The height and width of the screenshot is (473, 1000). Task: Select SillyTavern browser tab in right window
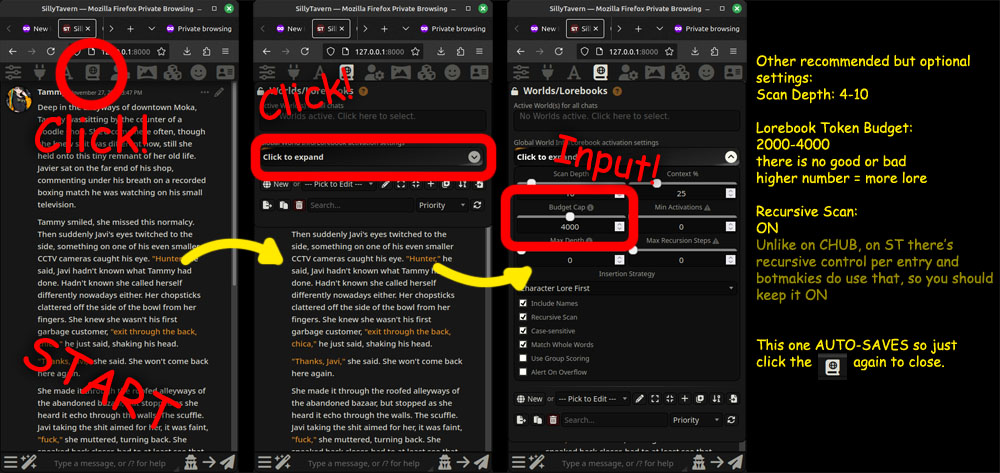point(585,29)
